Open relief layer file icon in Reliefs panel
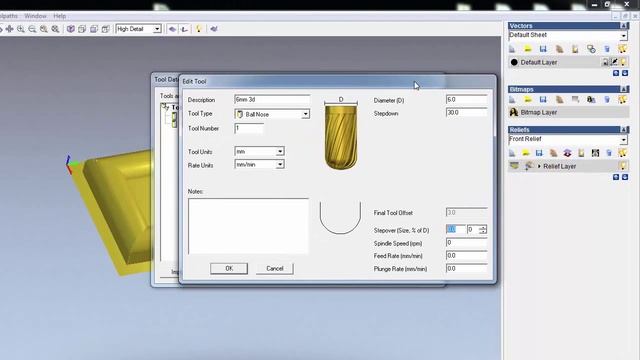Screen dimensions: 640x360 526,153
